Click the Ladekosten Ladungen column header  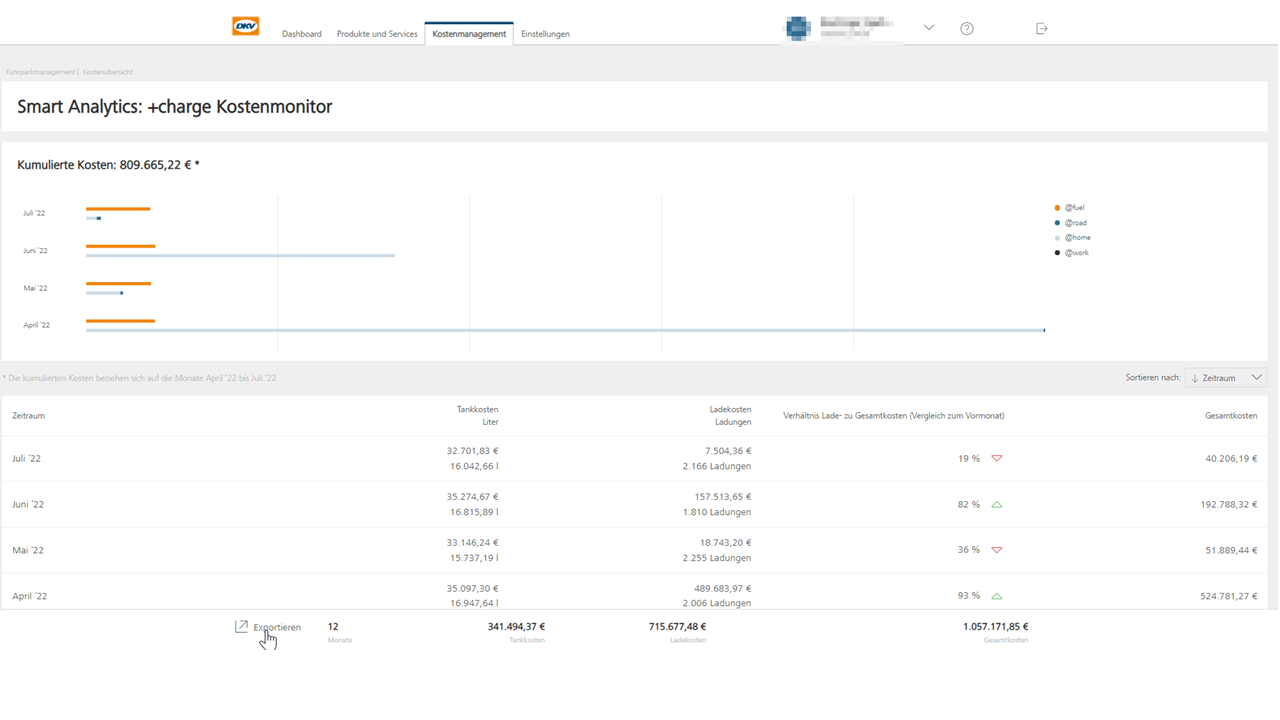(x=730, y=416)
